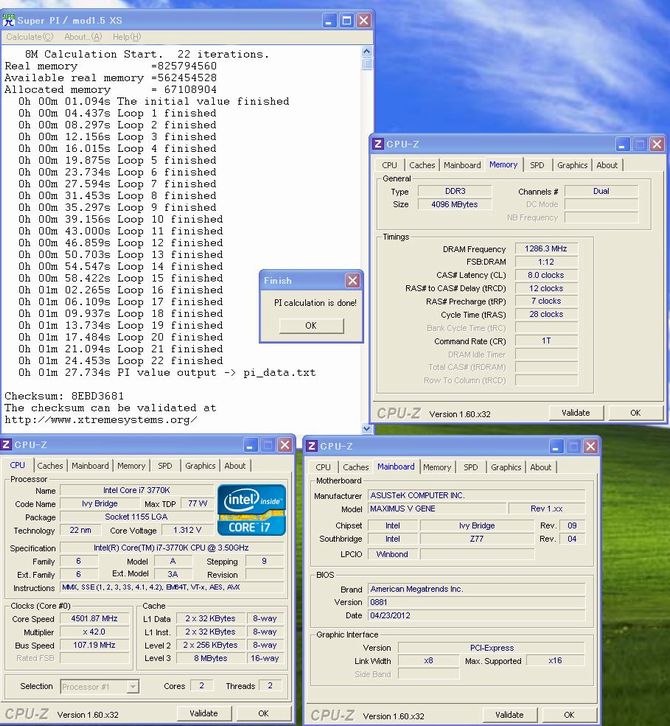Select Graphics tab in CPU window

(x=200, y=466)
